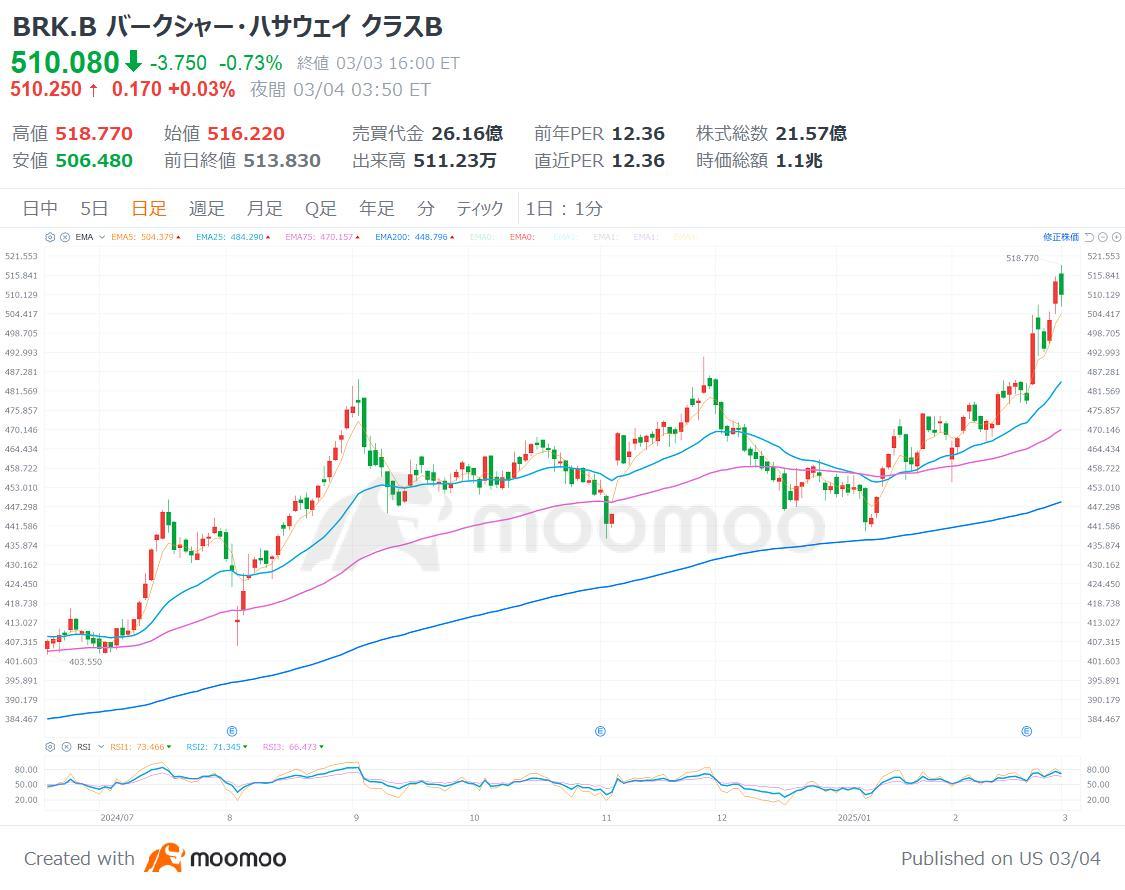Zoom in the chart with the plus icon
The height and width of the screenshot is (890, 1125).
click(1116, 237)
